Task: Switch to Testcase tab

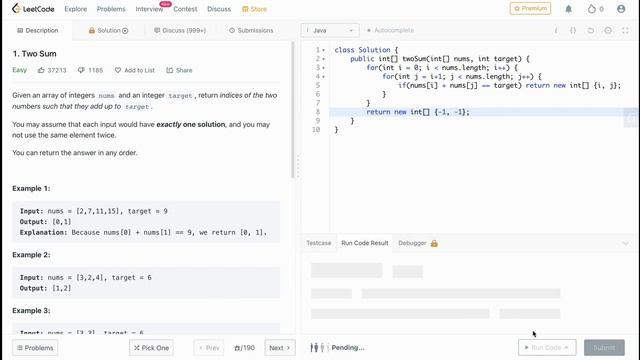Action: point(319,243)
